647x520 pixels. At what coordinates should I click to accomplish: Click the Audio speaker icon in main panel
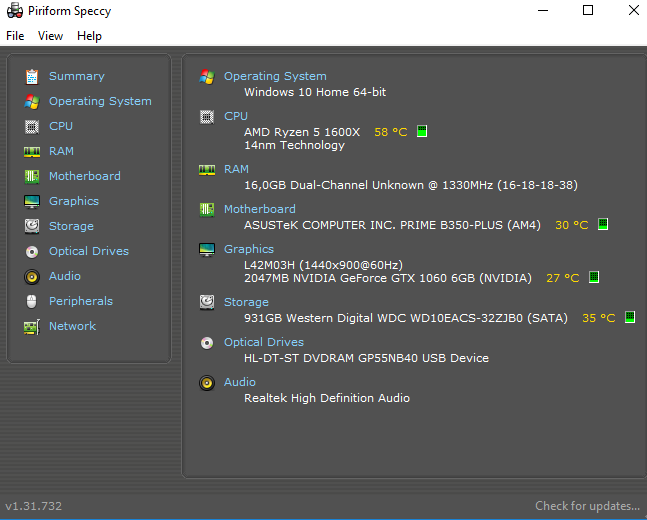click(207, 383)
